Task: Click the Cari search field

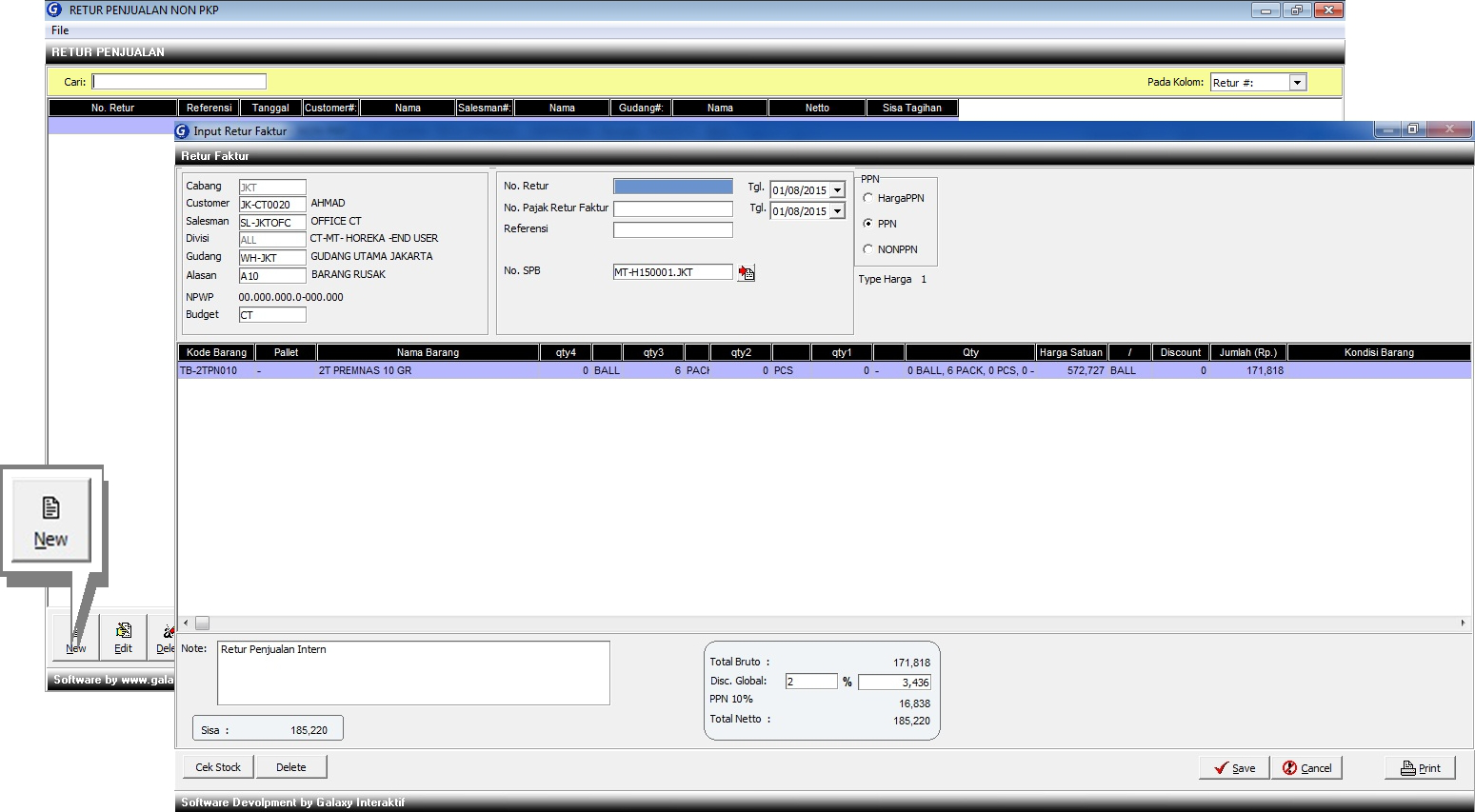Action: [179, 82]
